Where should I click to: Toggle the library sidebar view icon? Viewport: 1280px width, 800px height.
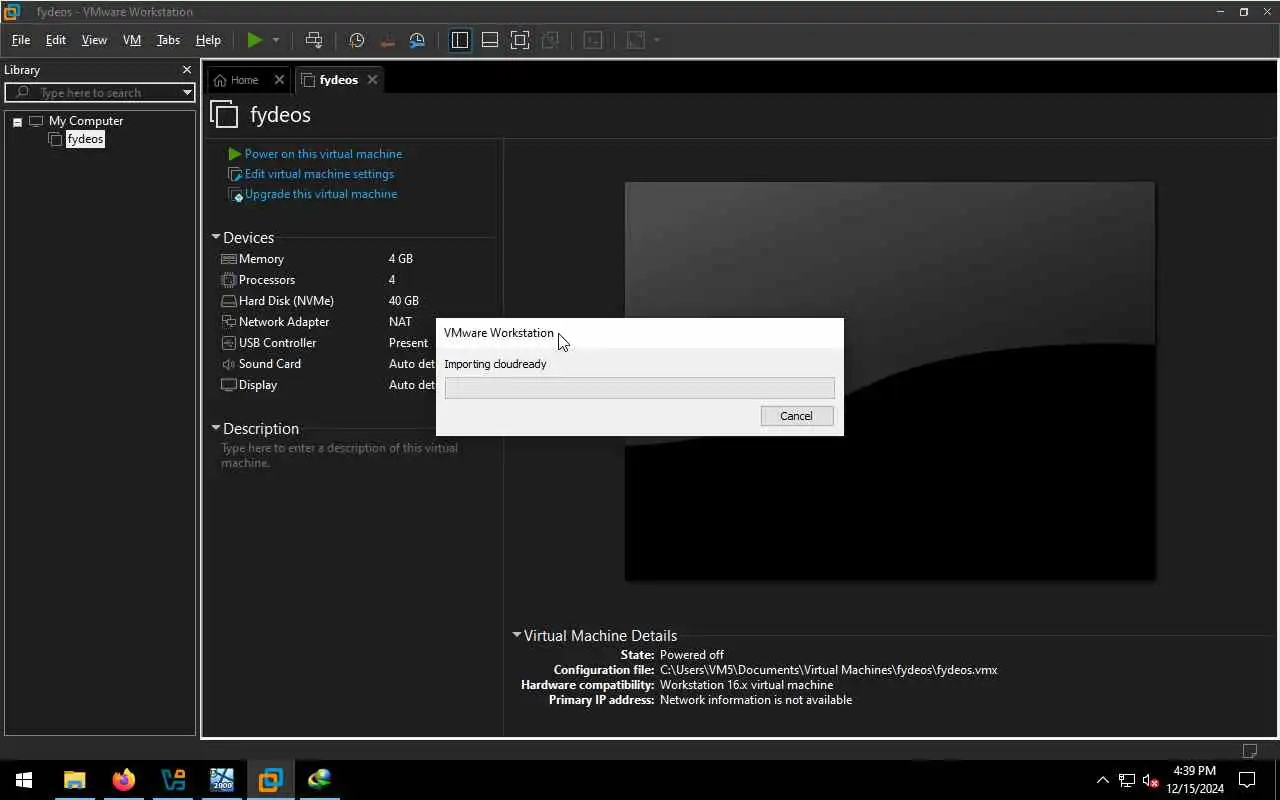(x=460, y=40)
